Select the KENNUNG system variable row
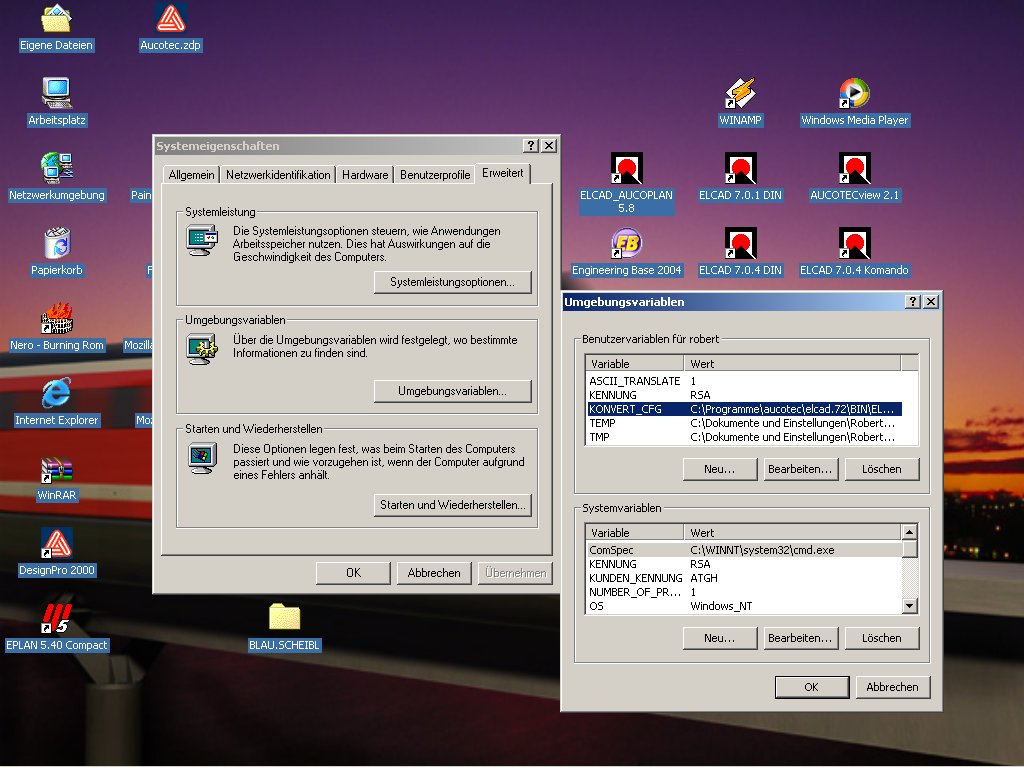This screenshot has height=768, width=1024. click(744, 564)
